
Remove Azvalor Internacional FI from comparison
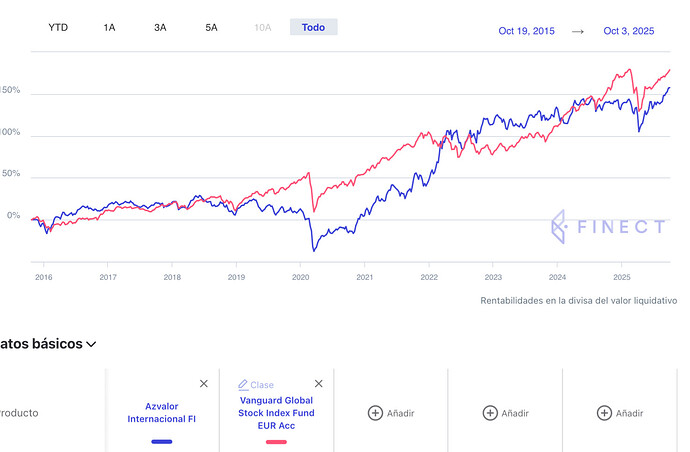coord(204,383)
